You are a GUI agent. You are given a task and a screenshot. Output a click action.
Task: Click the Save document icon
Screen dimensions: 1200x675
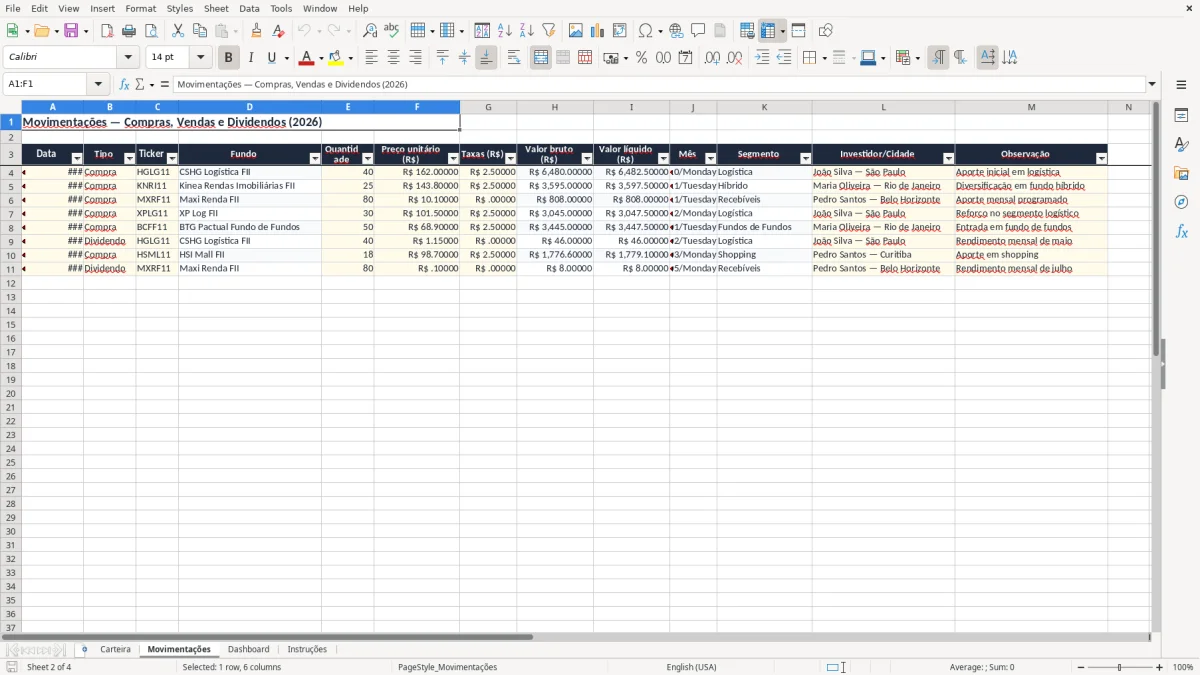coord(71,31)
